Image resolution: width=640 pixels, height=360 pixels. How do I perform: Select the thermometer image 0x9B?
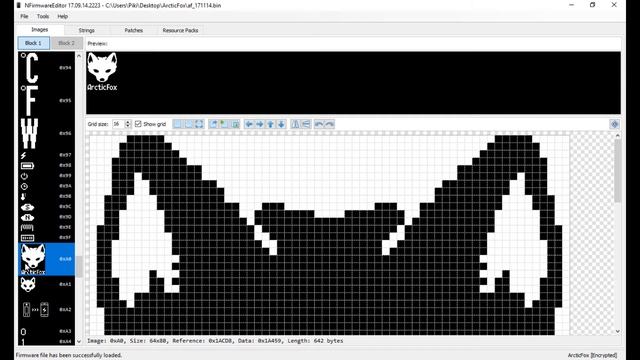[x=47, y=196]
